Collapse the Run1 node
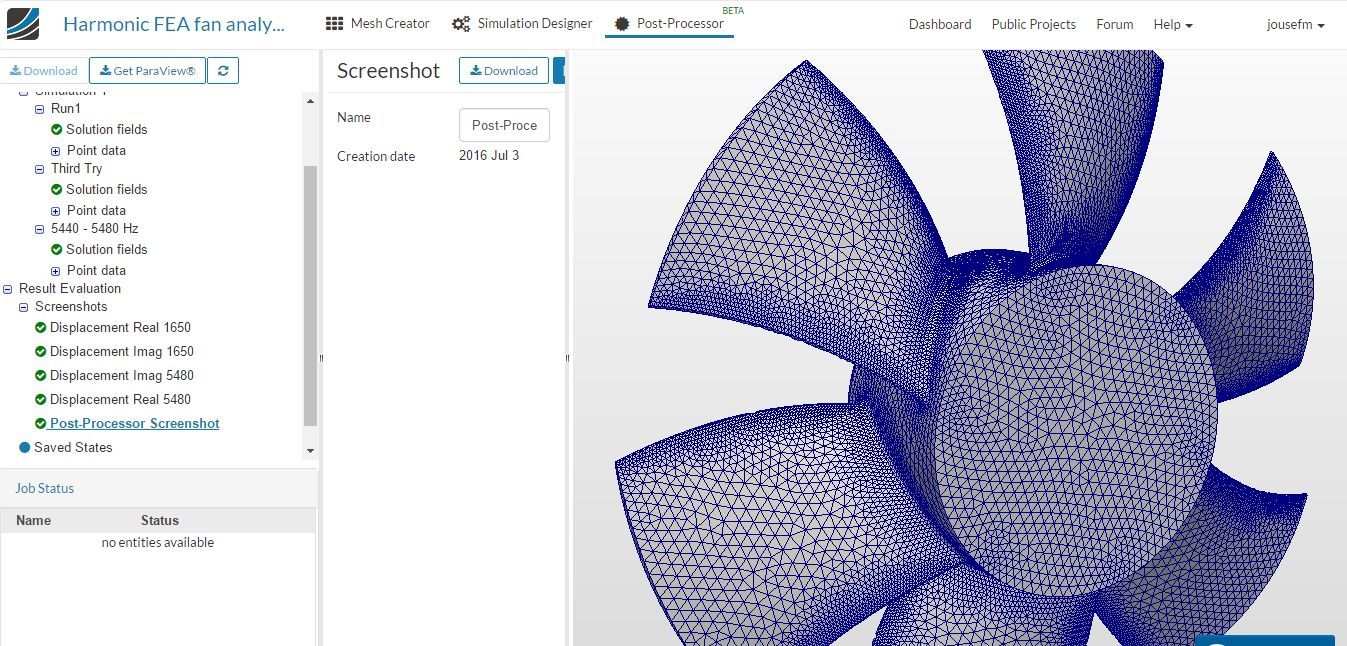 pyautogui.click(x=40, y=109)
